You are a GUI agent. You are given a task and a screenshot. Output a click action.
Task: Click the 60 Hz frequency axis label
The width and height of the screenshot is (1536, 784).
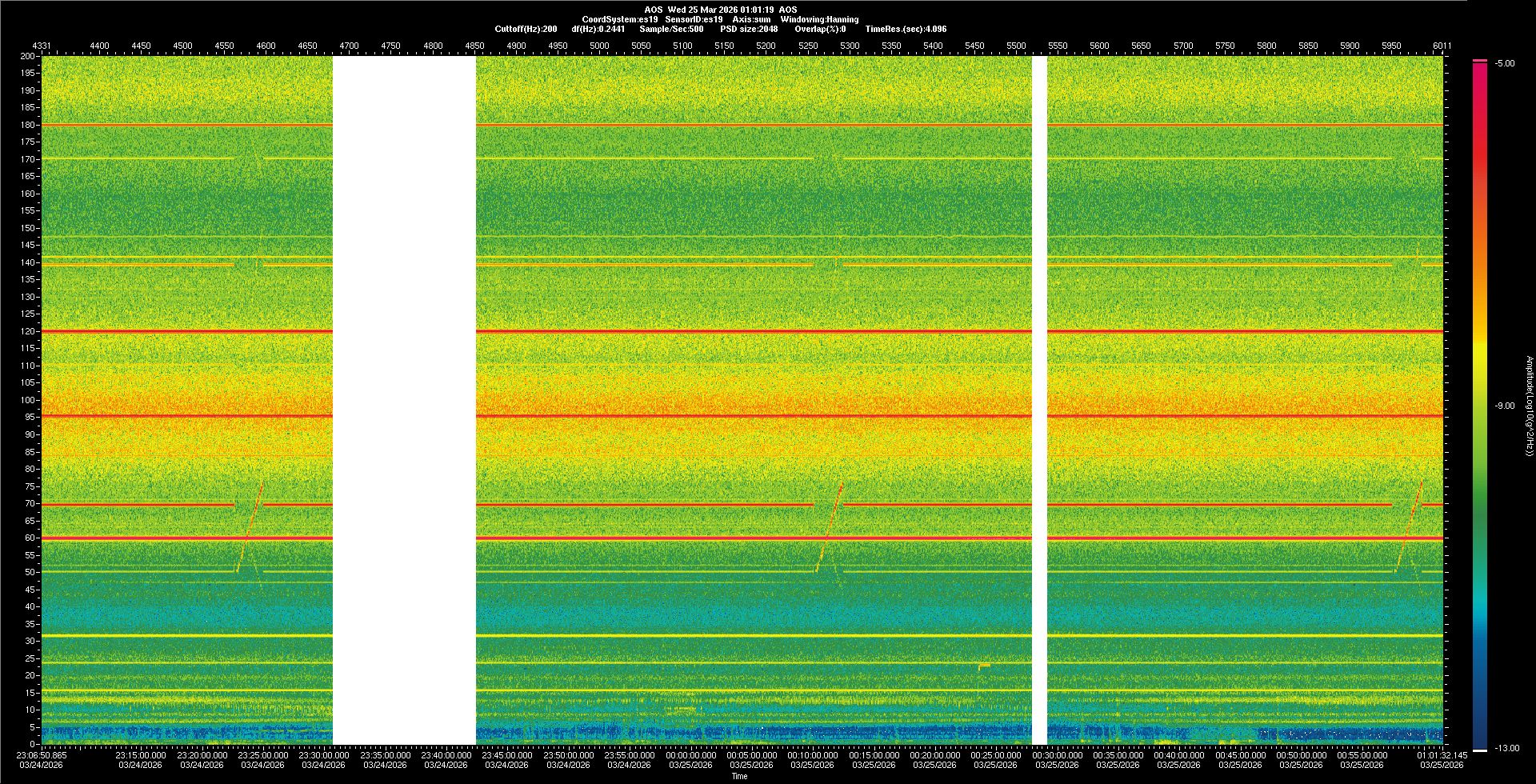click(29, 538)
